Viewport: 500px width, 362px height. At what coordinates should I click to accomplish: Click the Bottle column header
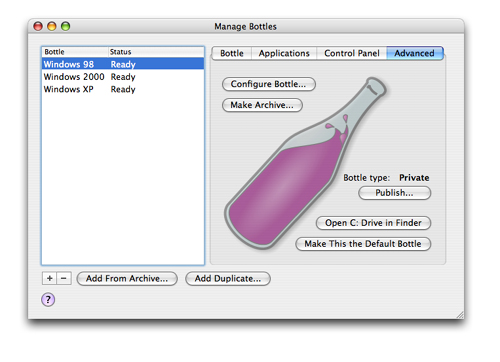click(x=75, y=52)
